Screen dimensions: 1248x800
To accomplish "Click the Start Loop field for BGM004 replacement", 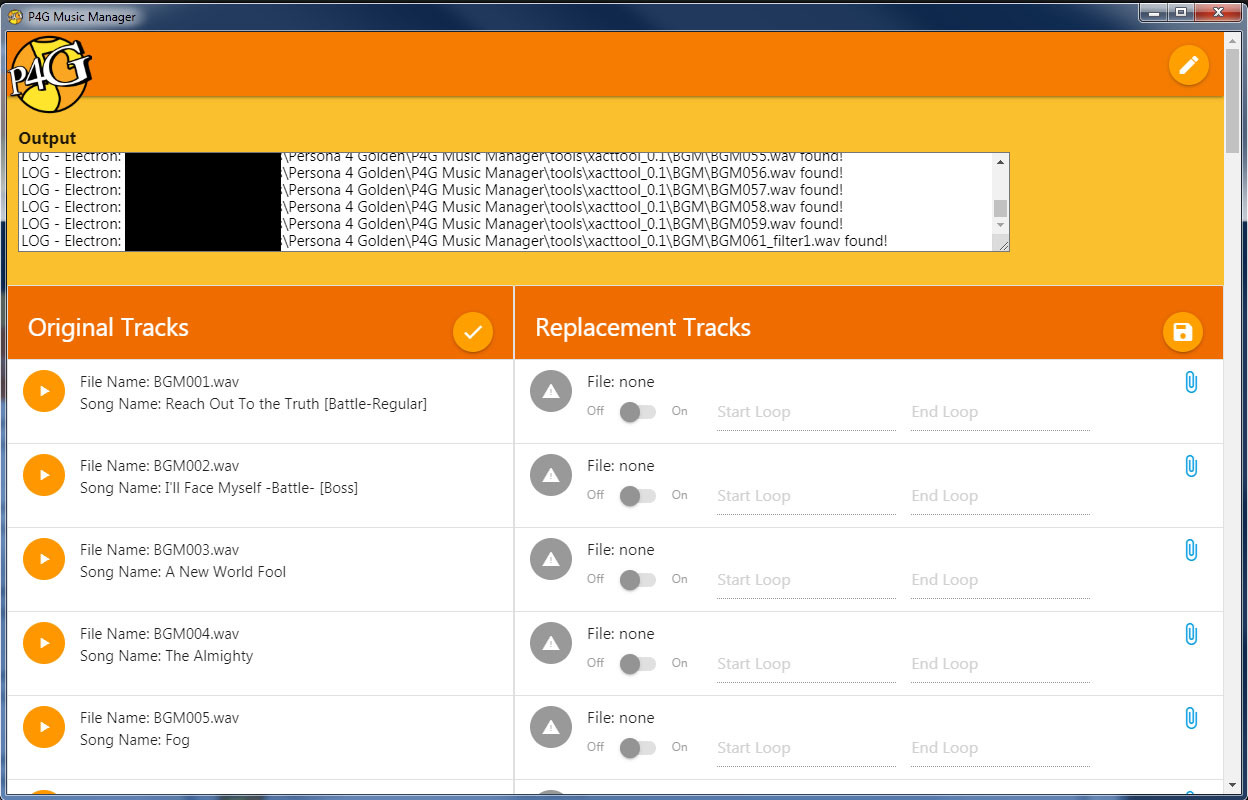I will click(x=806, y=666).
